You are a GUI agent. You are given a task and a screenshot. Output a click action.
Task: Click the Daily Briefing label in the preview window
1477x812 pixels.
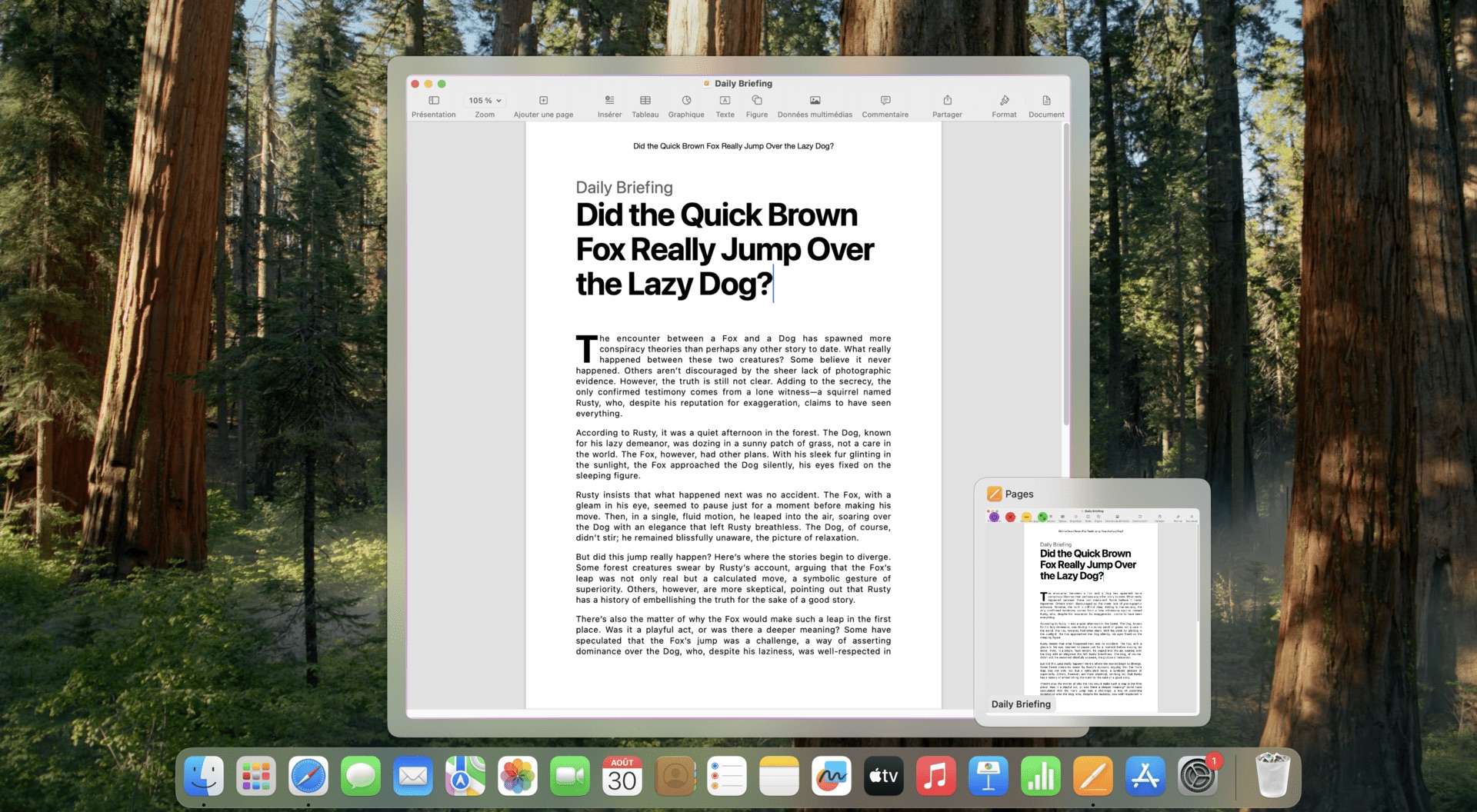point(1020,704)
